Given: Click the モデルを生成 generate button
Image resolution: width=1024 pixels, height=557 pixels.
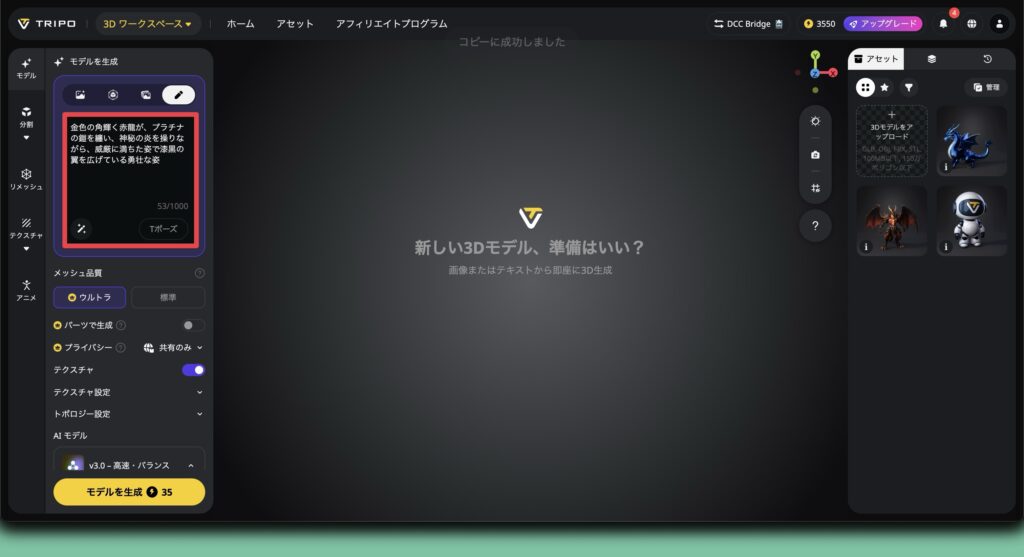Looking at the screenshot, I should (x=129, y=492).
